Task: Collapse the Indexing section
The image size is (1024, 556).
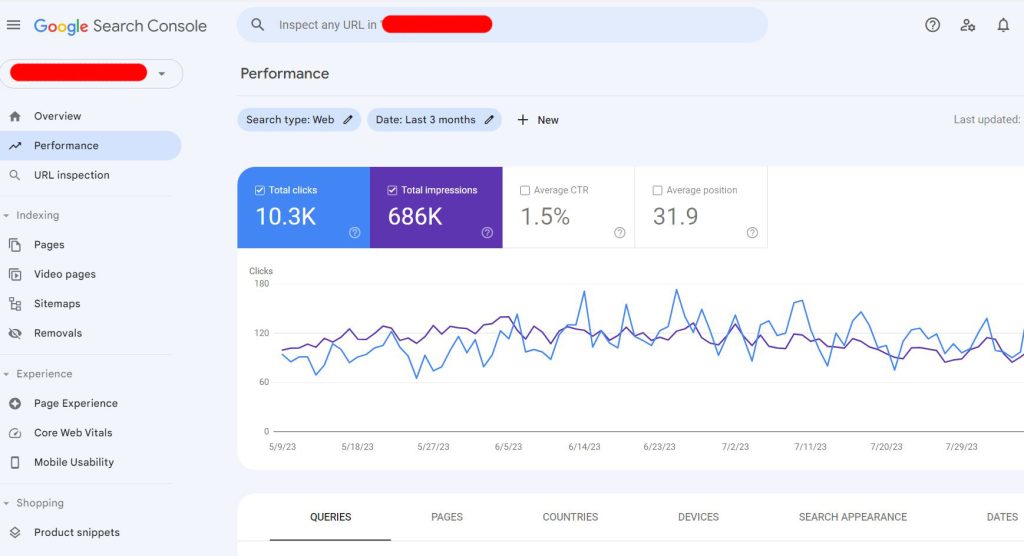Action: click(7, 216)
